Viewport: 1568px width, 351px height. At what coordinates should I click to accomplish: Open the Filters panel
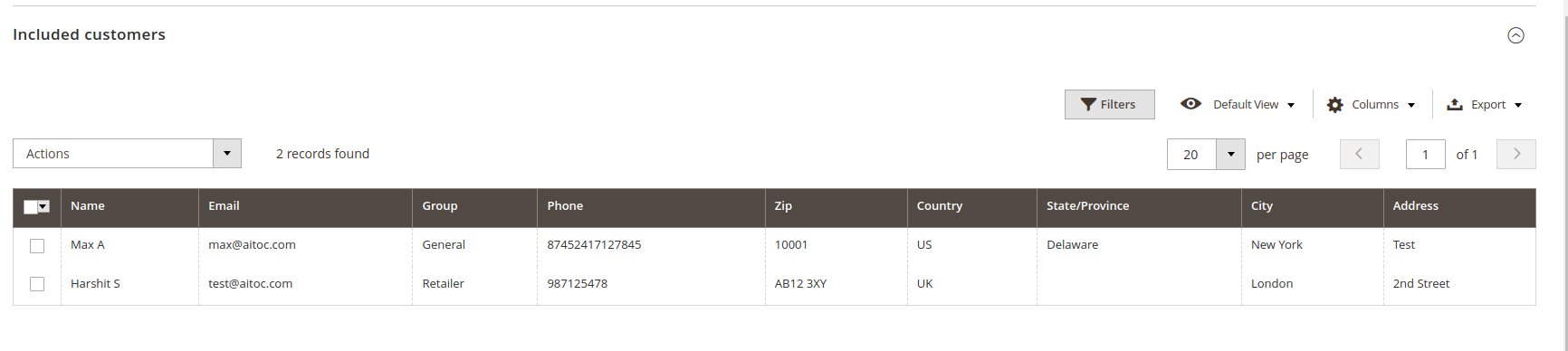[1109, 104]
